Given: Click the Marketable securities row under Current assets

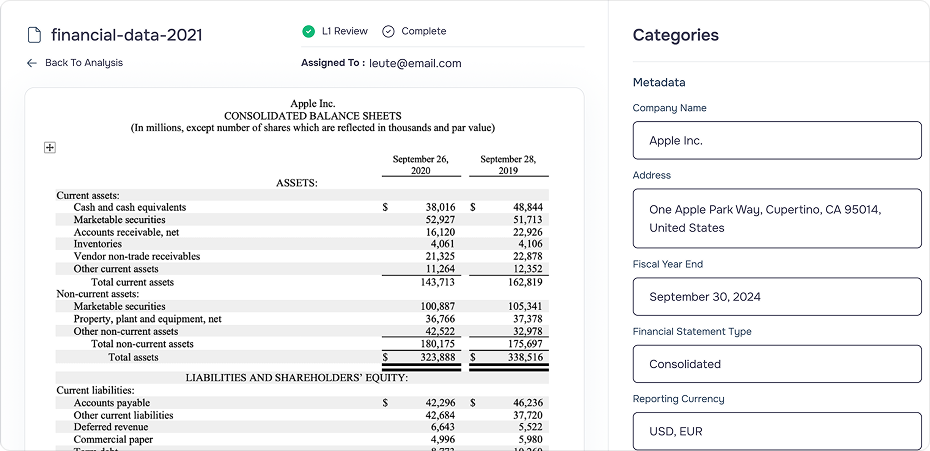Looking at the screenshot, I should [120, 220].
